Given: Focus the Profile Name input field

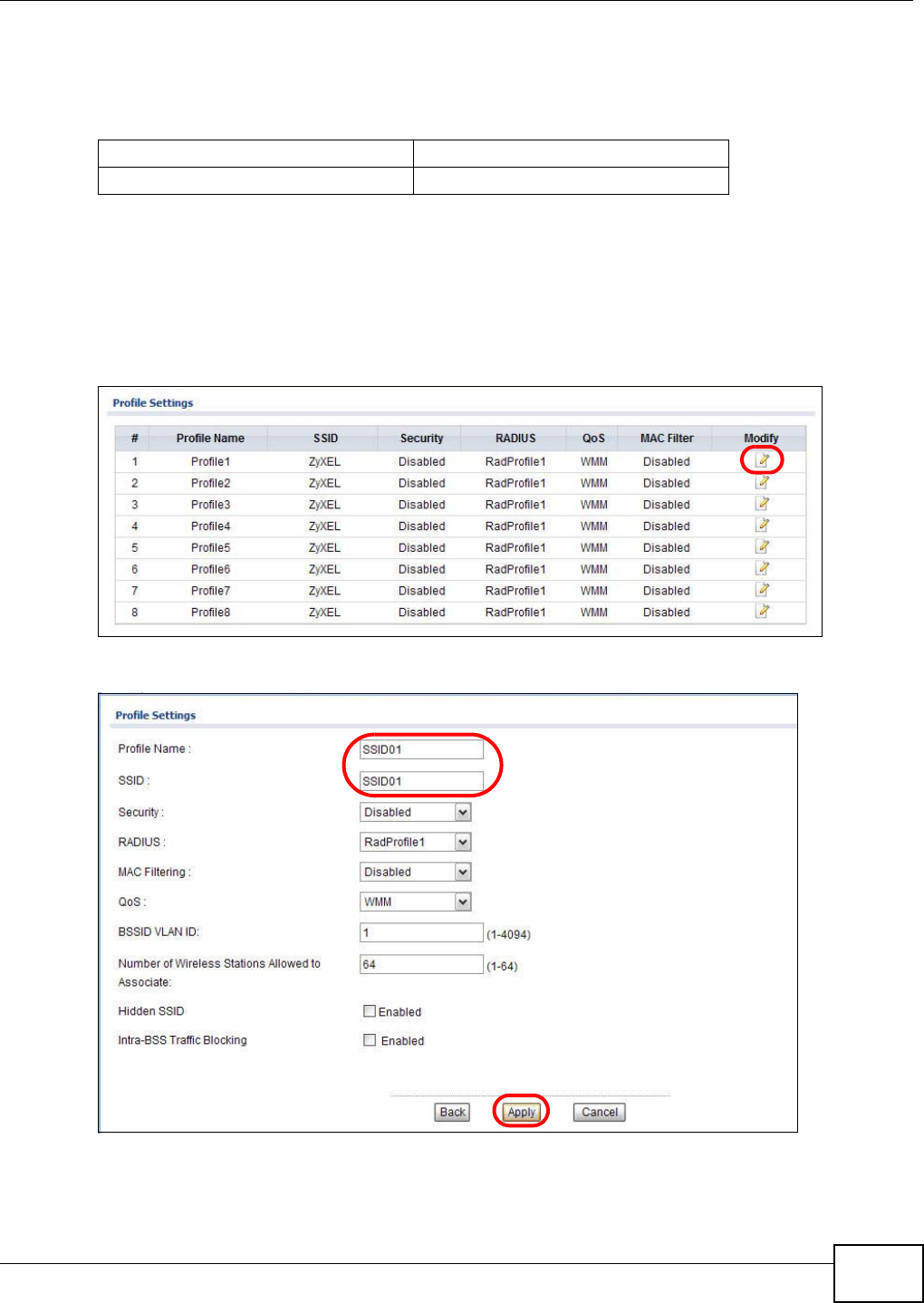Looking at the screenshot, I should (421, 749).
